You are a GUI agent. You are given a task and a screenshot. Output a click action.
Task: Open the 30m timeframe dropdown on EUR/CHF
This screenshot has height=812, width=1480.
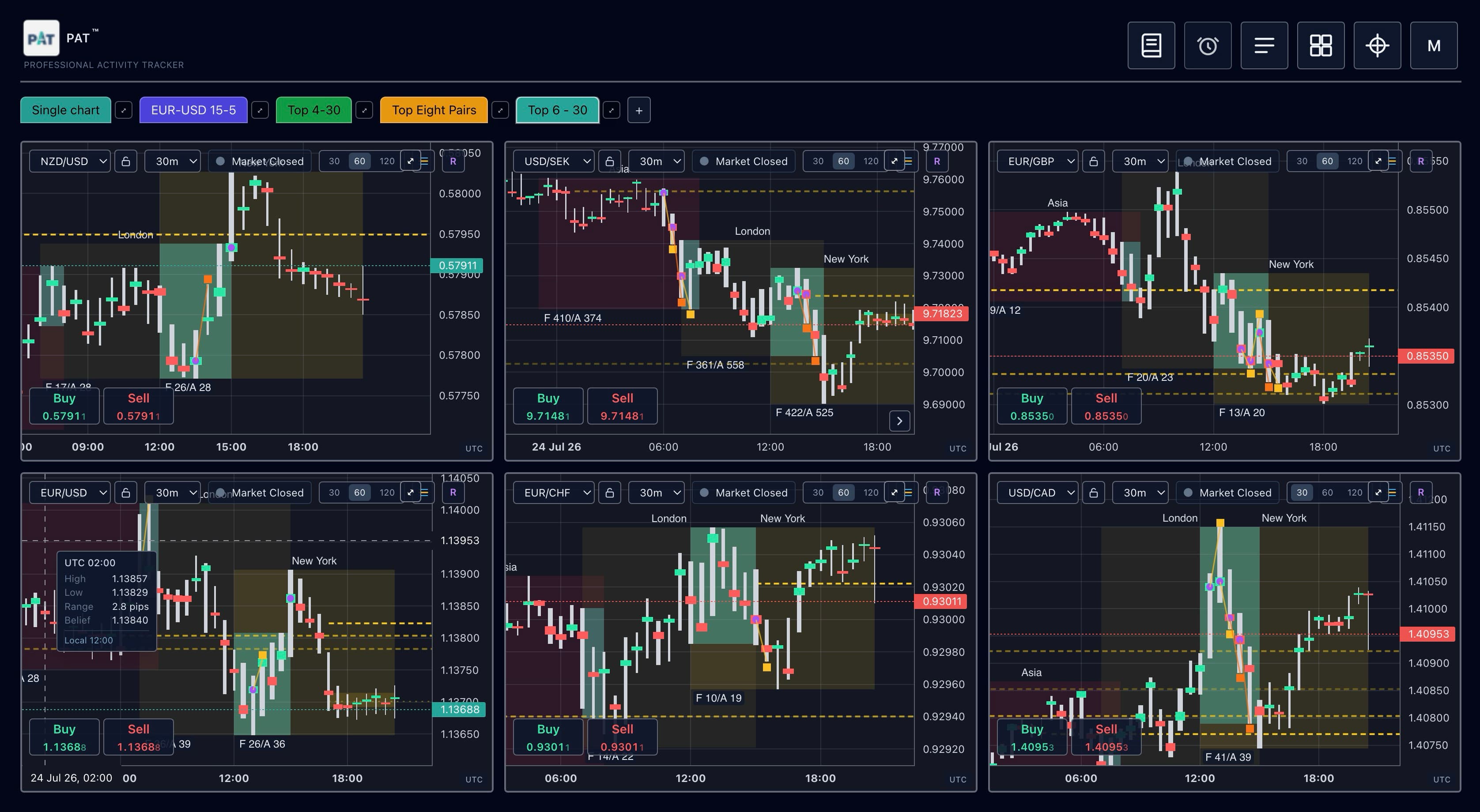[x=656, y=492]
